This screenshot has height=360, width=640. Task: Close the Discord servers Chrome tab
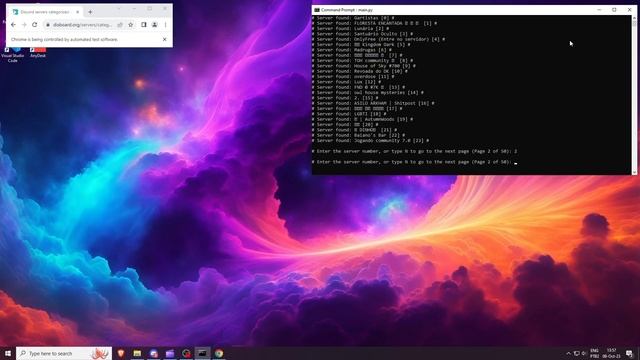coord(78,12)
